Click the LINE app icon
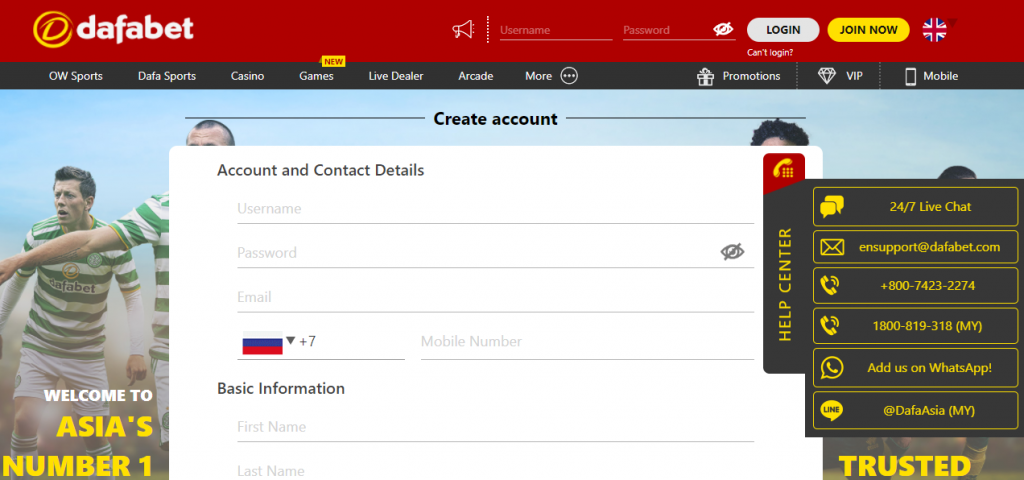1024x480 pixels. 832,410
